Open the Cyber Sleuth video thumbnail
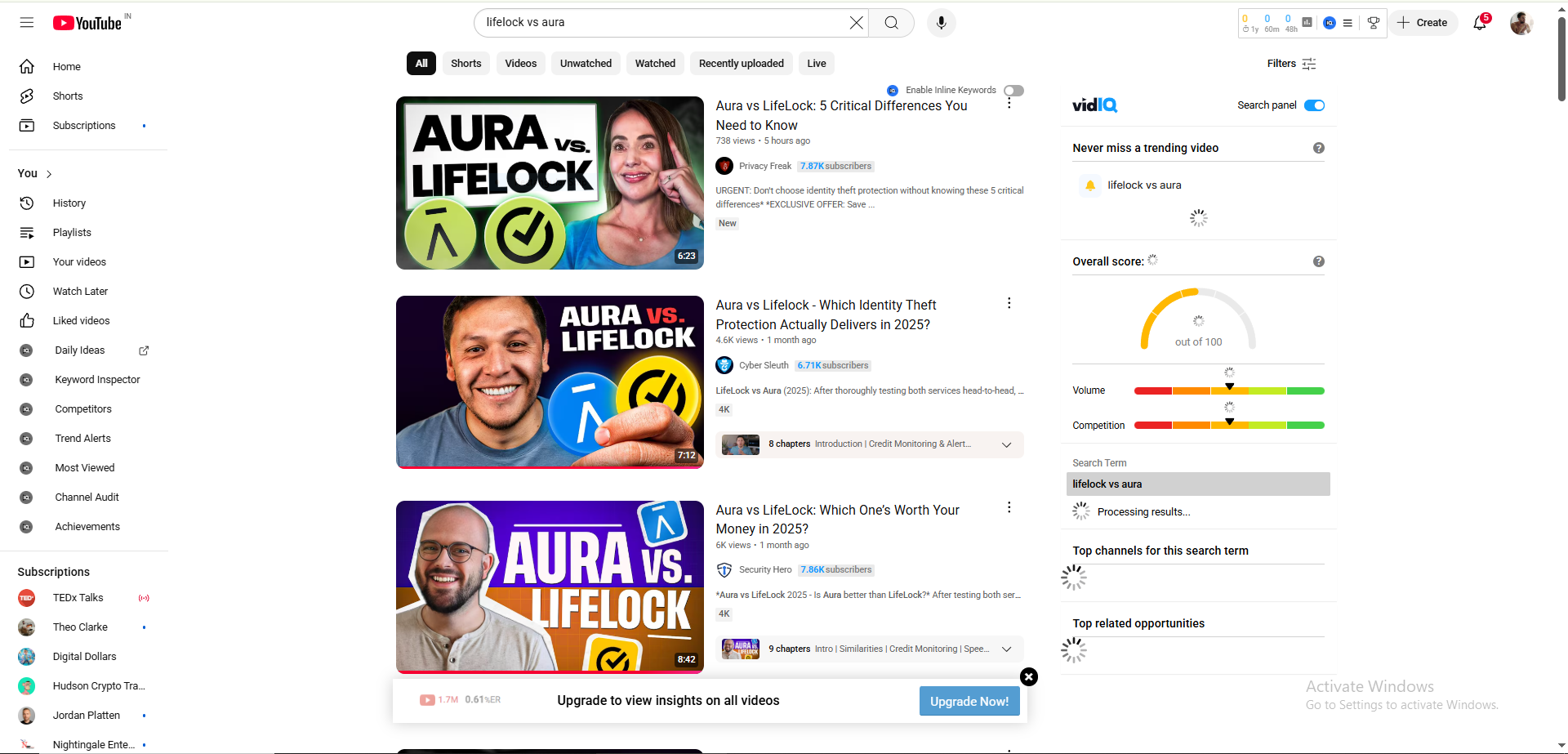Screen dimensions: 1568x754 (x=550, y=381)
